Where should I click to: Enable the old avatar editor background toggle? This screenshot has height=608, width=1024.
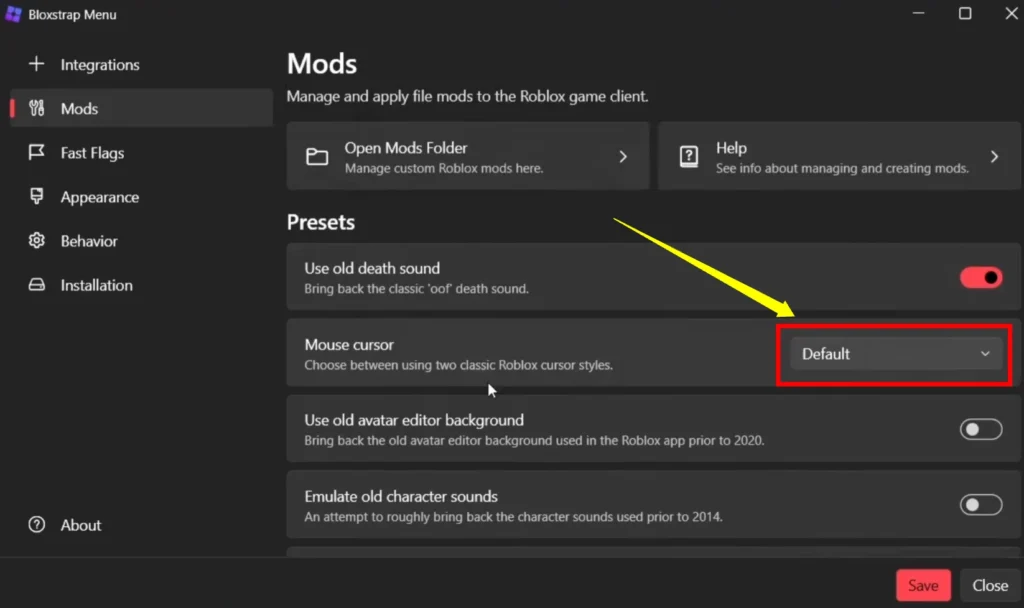tap(981, 429)
